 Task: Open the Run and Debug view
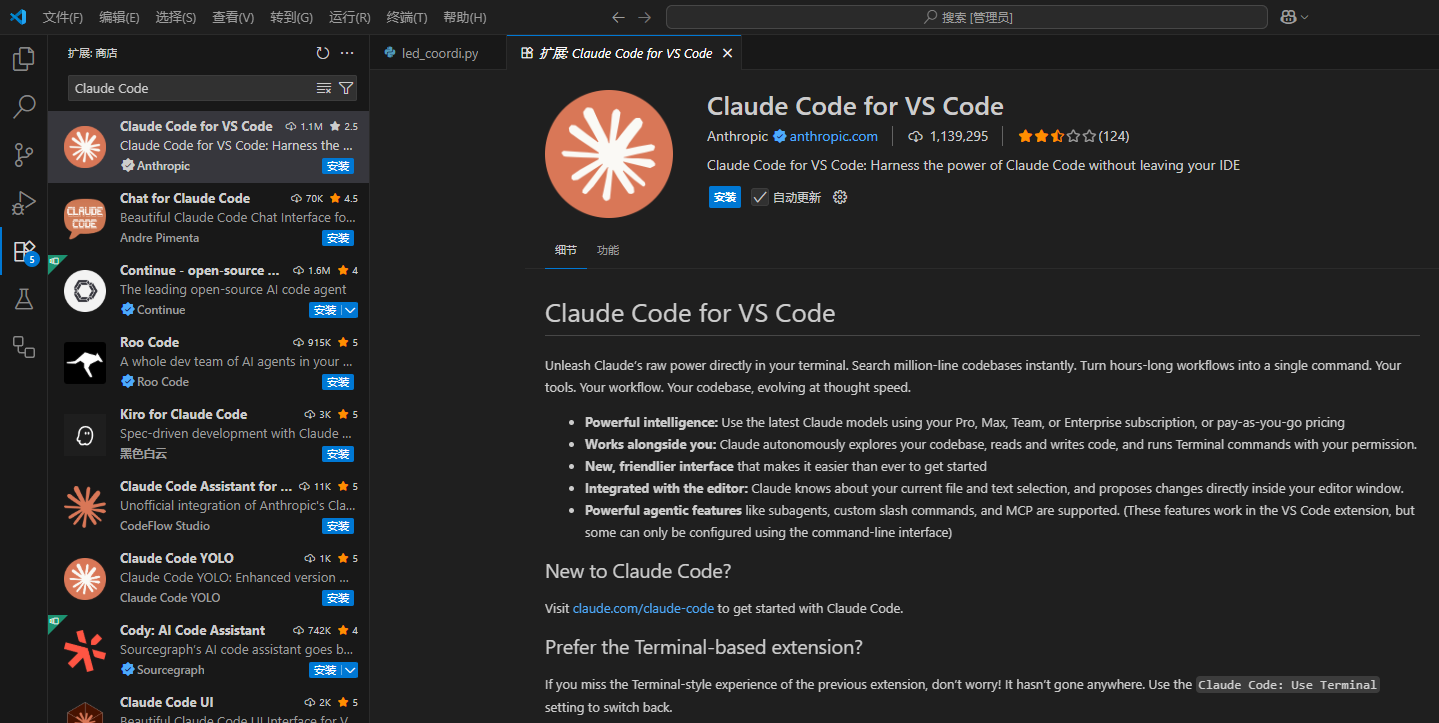click(24, 203)
